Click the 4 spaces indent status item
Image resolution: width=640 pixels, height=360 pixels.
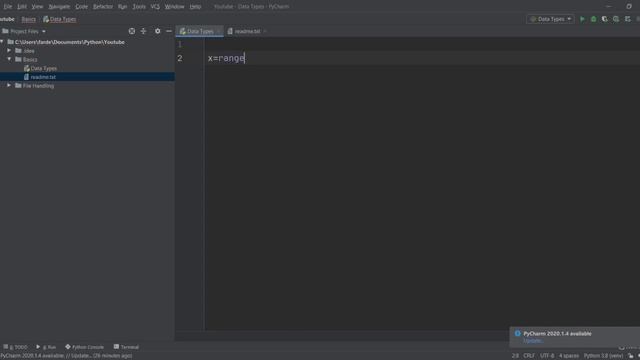(x=569, y=356)
